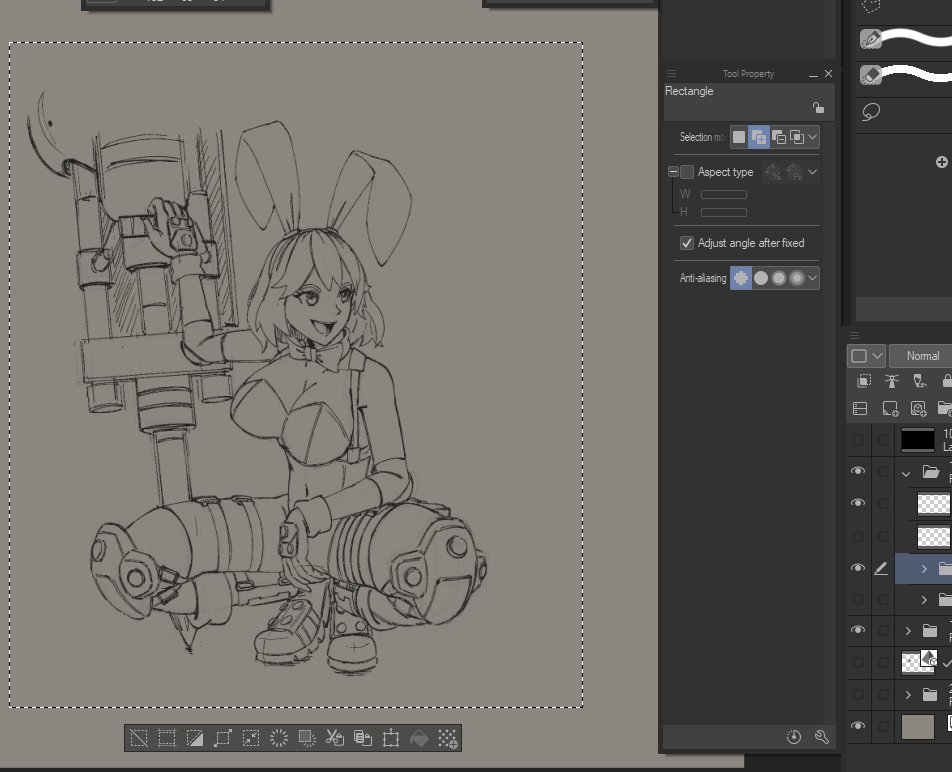
Task: Select the eraser sub tool preview
Action: [905, 75]
